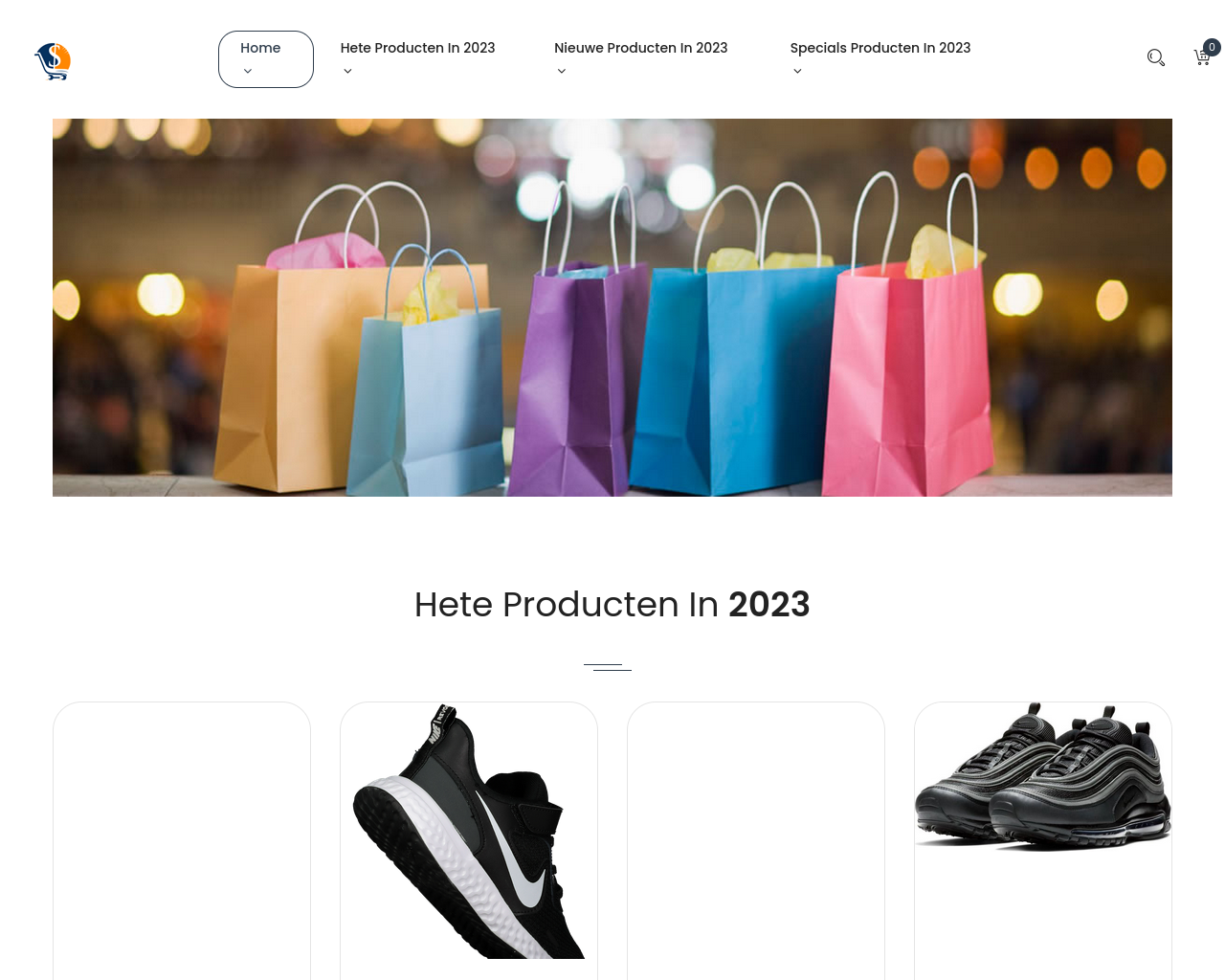Click the divider lines below the heading
This screenshot has height=980, width=1225.
[608, 667]
